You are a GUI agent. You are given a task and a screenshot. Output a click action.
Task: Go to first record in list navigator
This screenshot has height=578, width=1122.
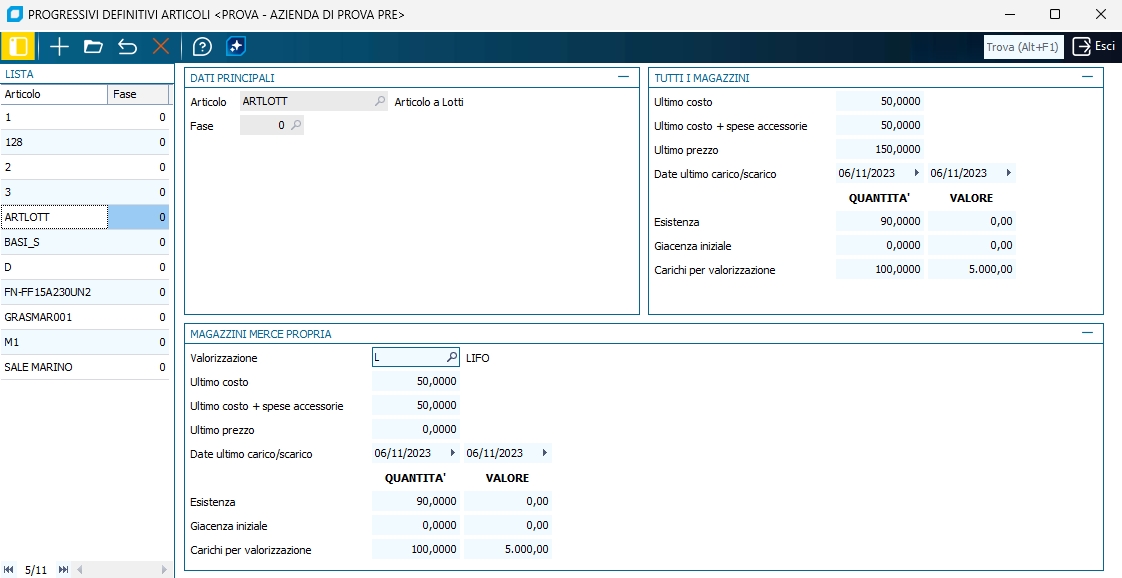[x=9, y=569]
